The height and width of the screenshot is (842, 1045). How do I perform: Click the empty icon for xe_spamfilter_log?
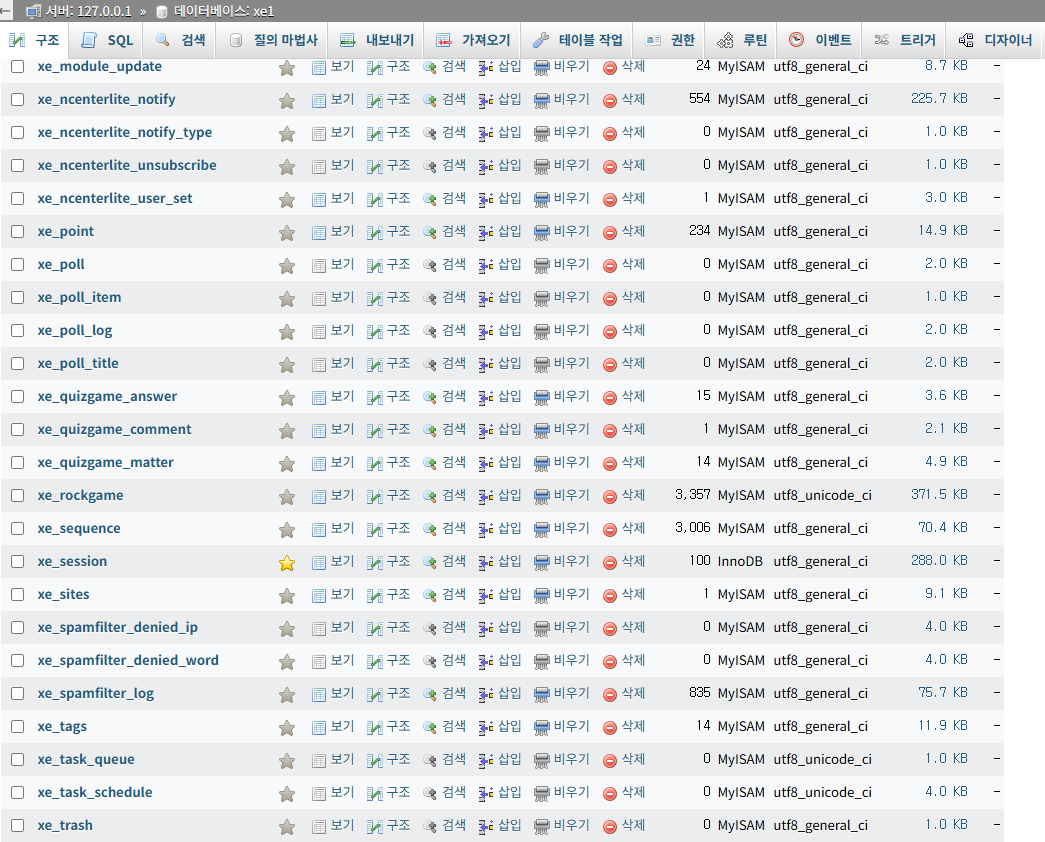click(542, 694)
